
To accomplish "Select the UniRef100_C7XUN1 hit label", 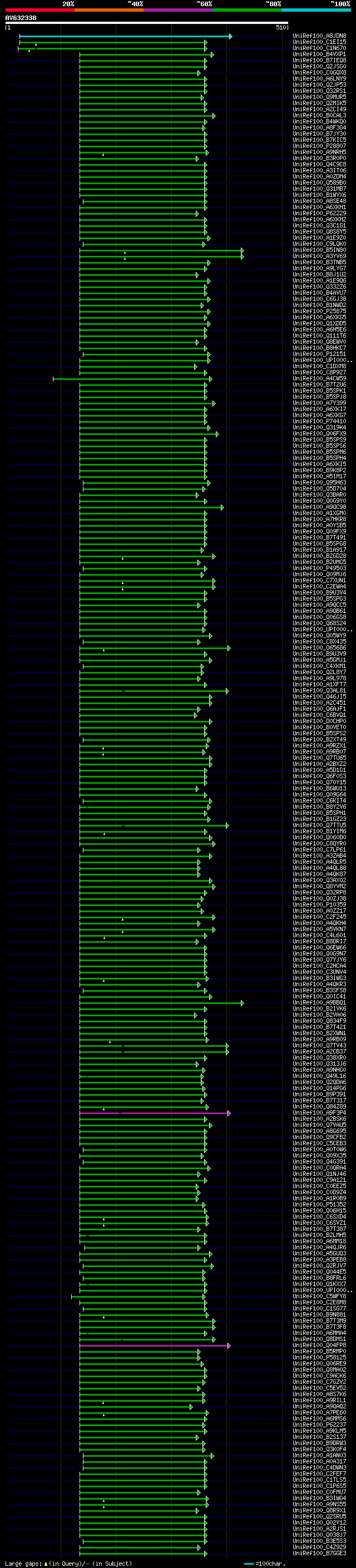I will click(319, 581).
